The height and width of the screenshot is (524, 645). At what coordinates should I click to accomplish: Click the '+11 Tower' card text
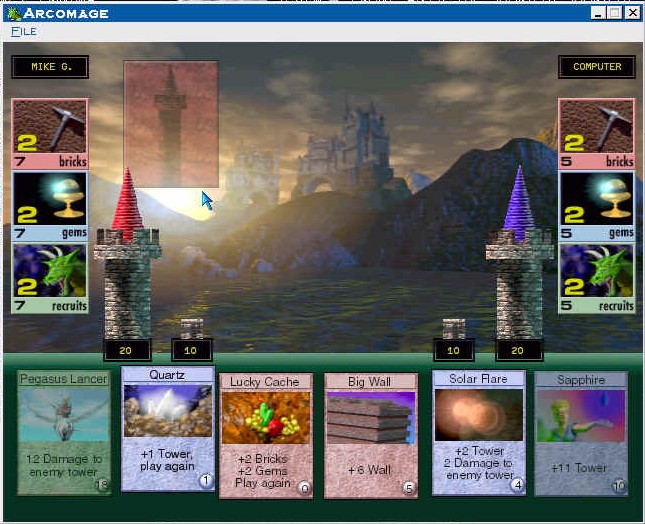coord(579,468)
